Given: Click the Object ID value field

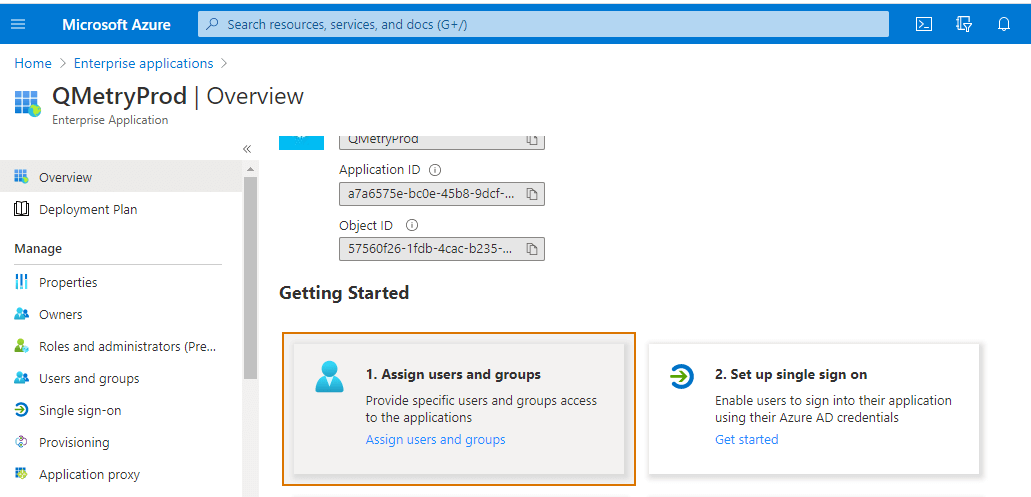Looking at the screenshot, I should (442, 249).
